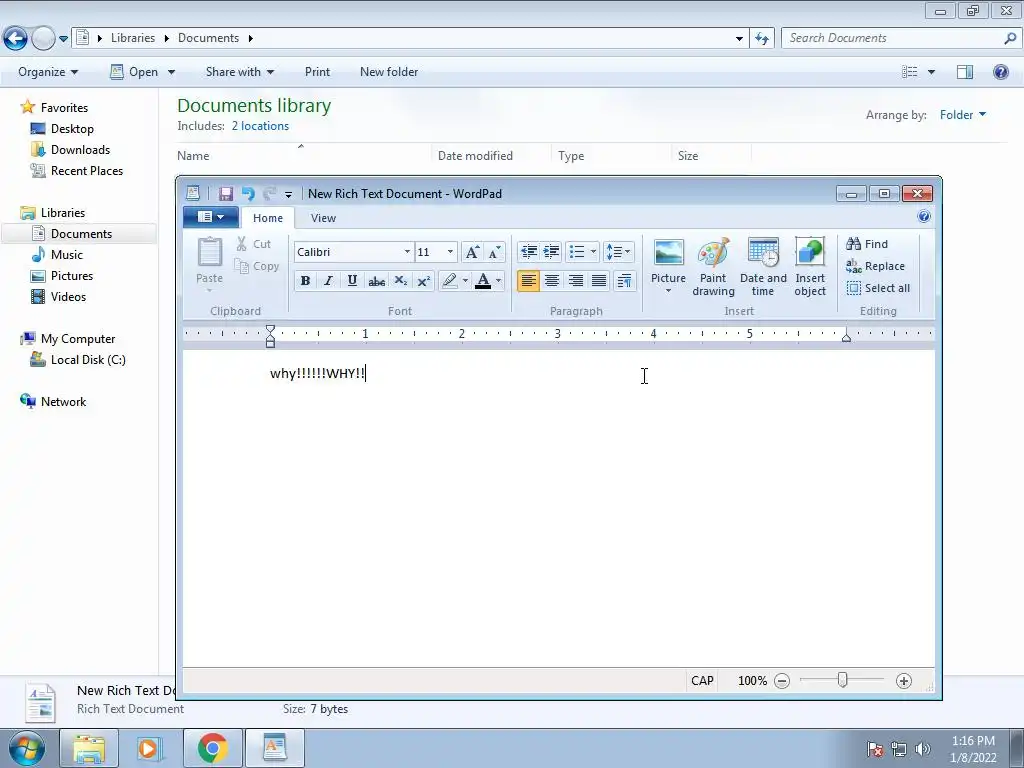Switch to the Home ribbon tab

pos(268,218)
